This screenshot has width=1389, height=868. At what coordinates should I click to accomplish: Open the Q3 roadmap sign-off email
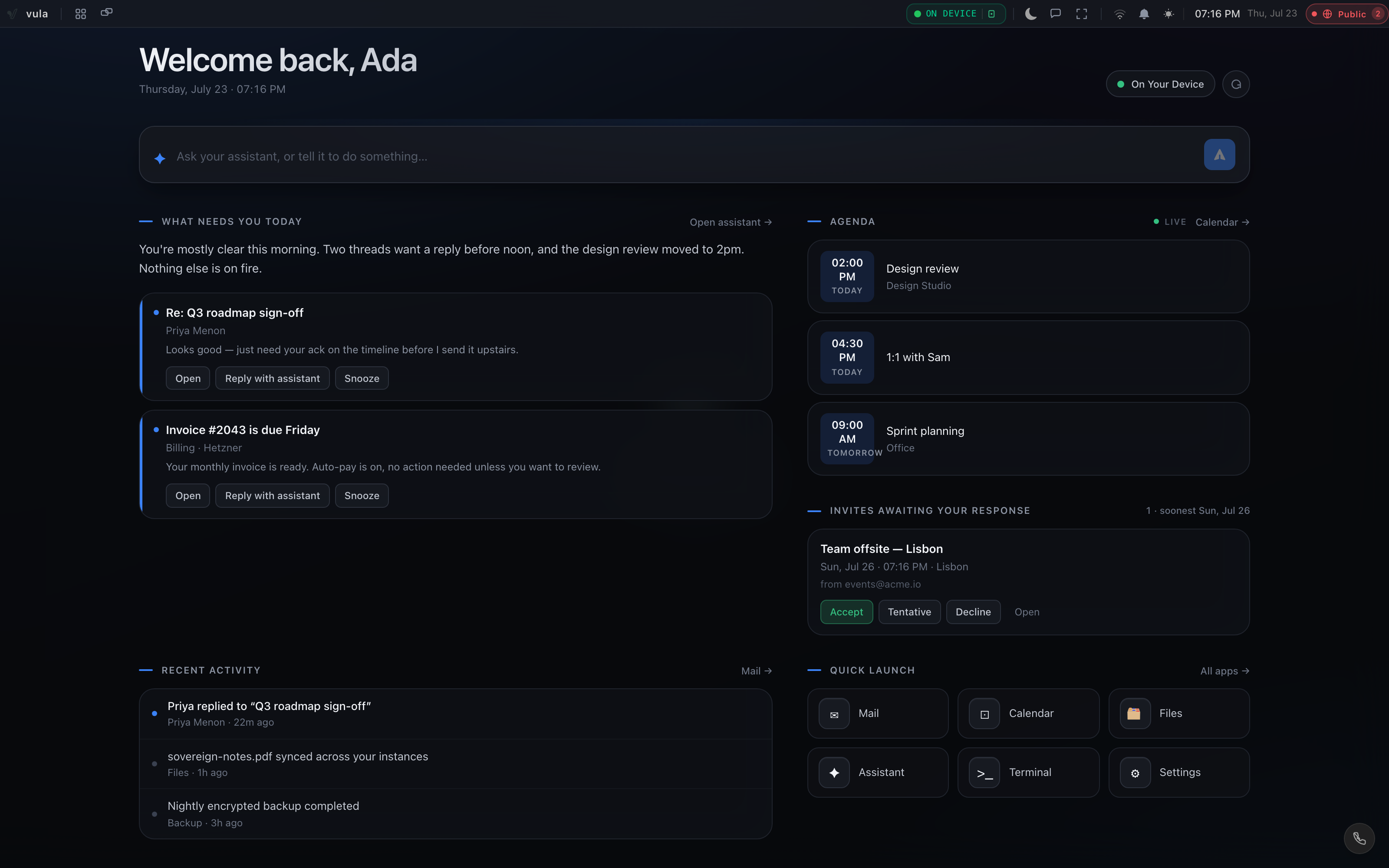point(188,378)
